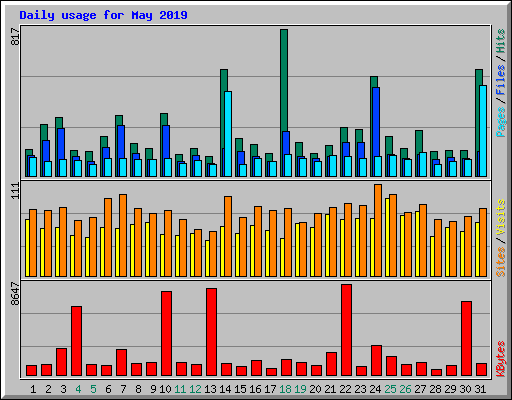Screen dimensions: 512x400
Task: Click day label 22 on the x-axis
Action: point(345,389)
